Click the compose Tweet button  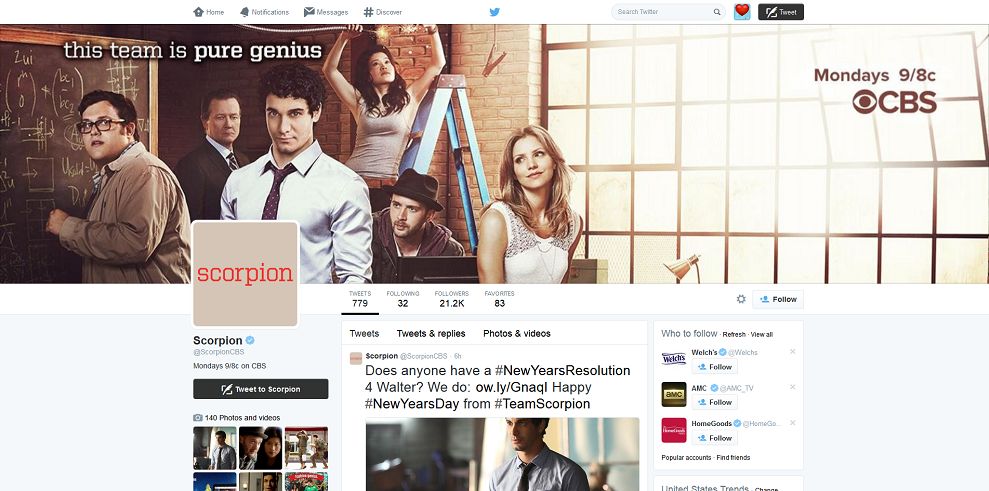781,12
